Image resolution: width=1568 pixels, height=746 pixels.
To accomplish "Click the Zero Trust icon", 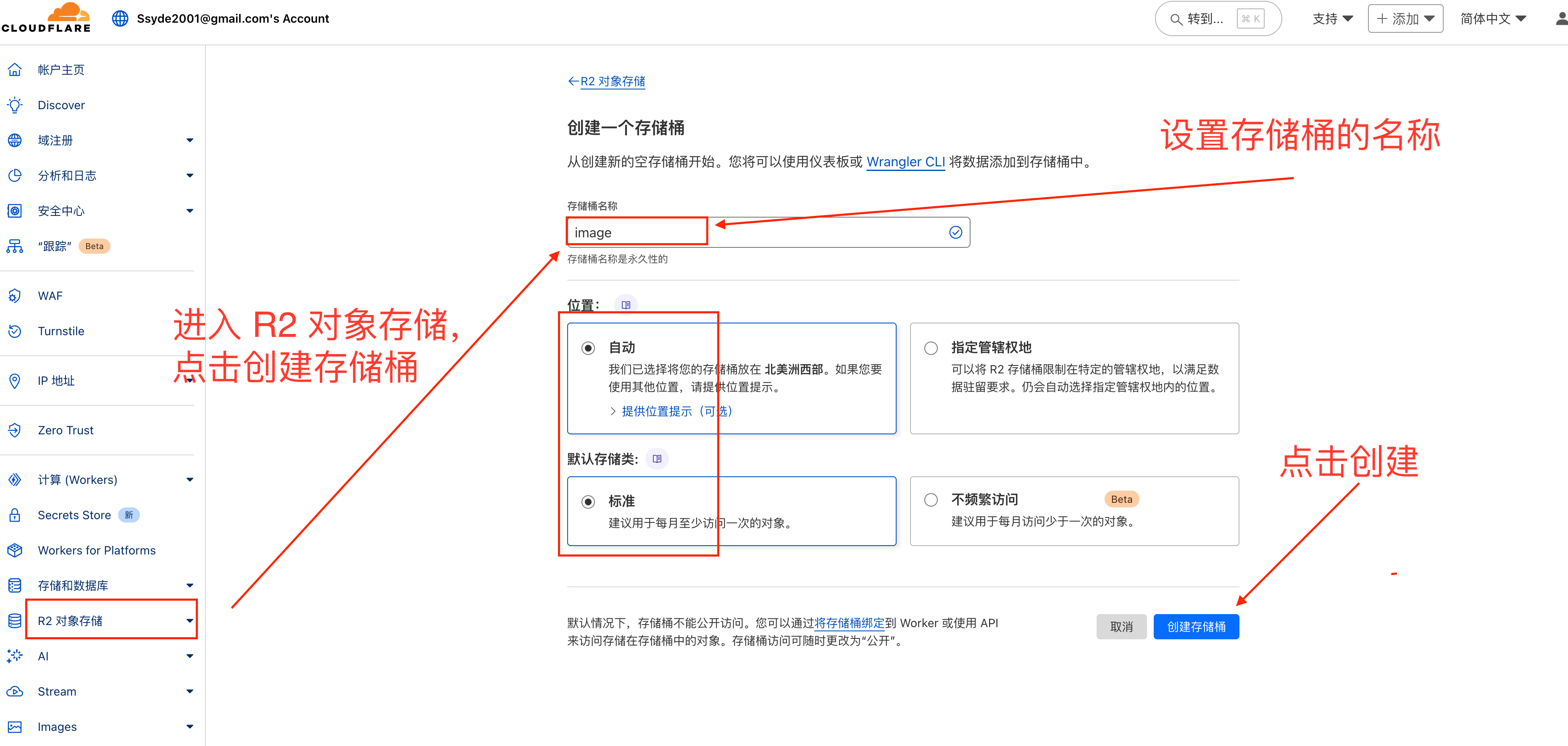I will pos(15,430).
